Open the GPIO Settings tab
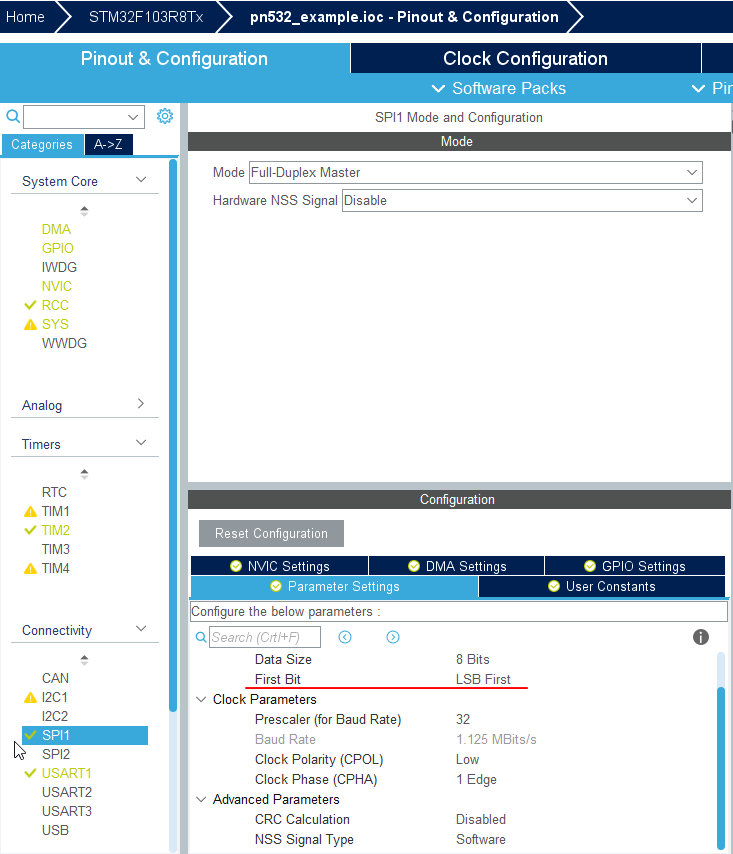 pyautogui.click(x=634, y=566)
